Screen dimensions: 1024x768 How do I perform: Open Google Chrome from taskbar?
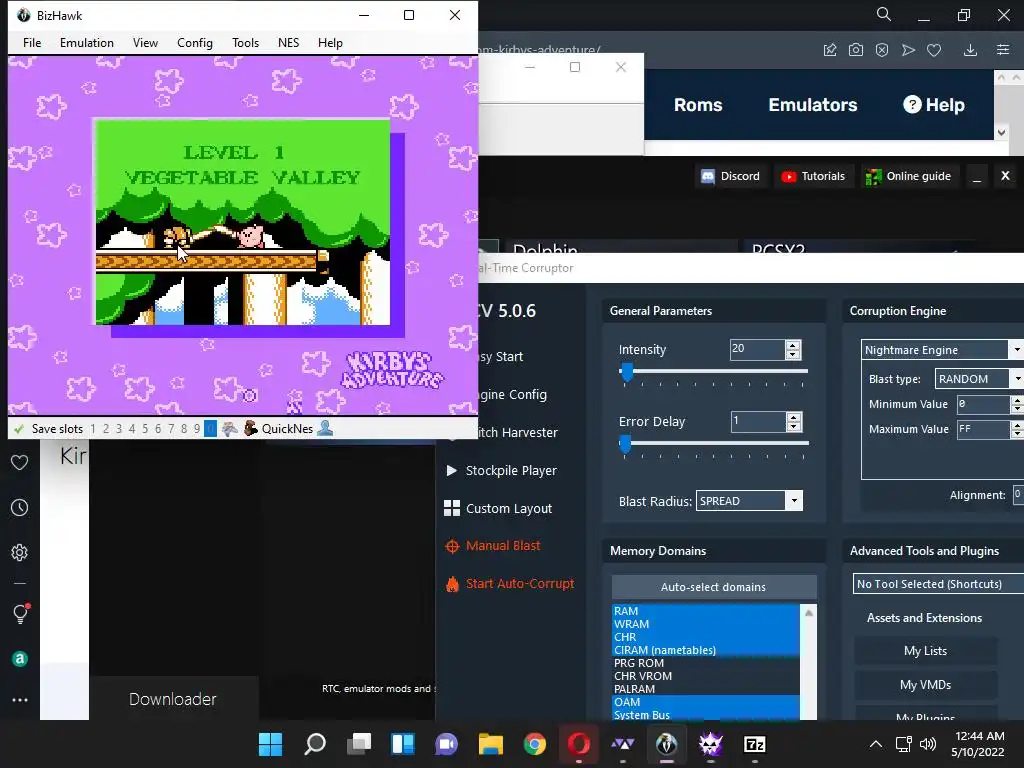point(535,744)
